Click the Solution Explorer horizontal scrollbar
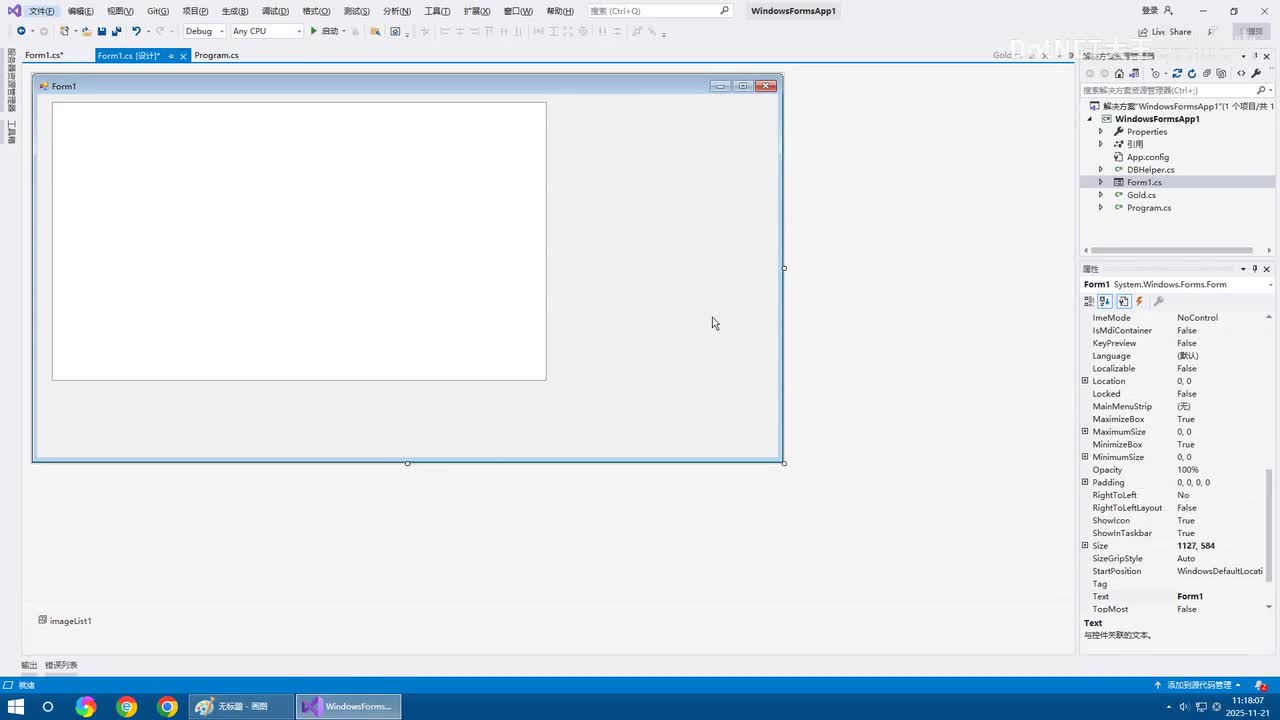The width and height of the screenshot is (1280, 720). (x=1172, y=250)
